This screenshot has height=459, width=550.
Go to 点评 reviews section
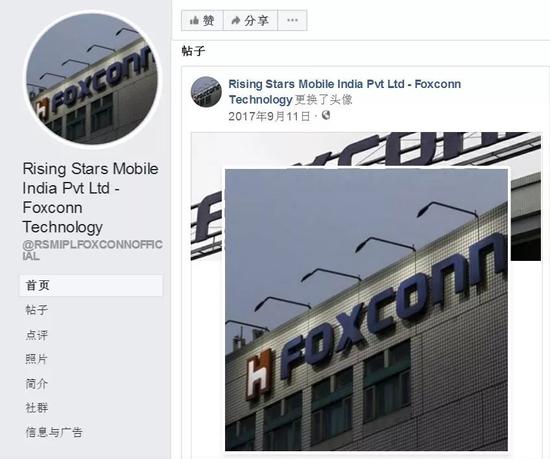click(x=36, y=335)
